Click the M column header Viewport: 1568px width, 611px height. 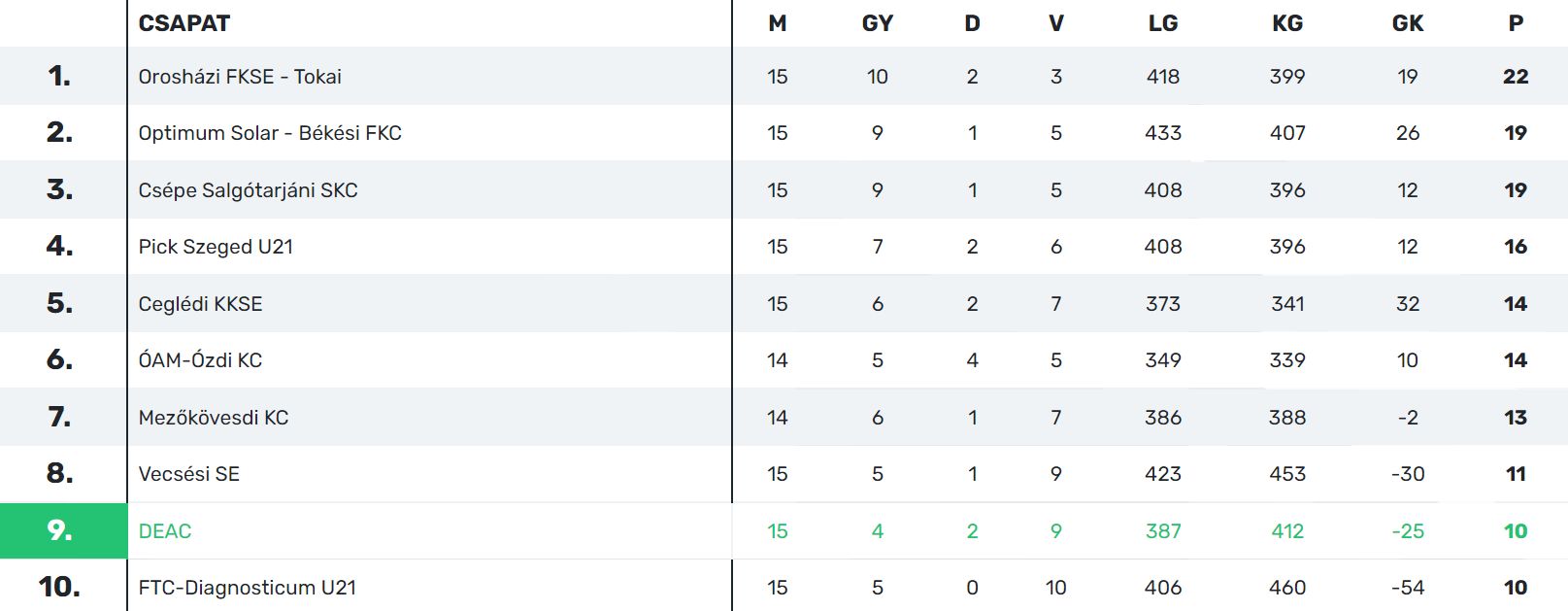coord(777,23)
